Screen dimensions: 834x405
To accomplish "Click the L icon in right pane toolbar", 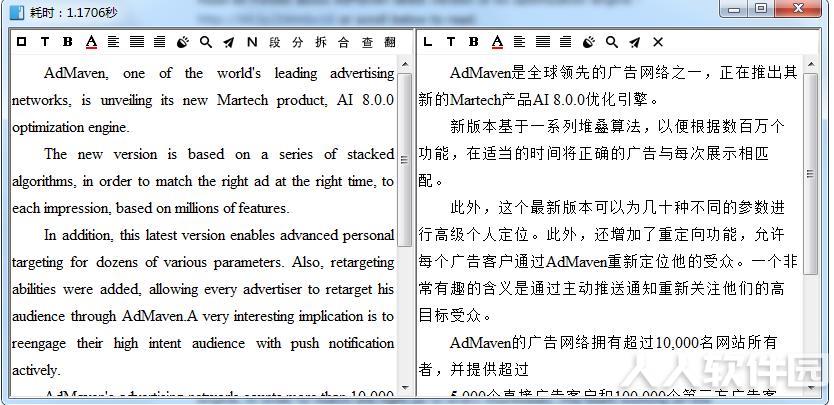I will pos(428,42).
